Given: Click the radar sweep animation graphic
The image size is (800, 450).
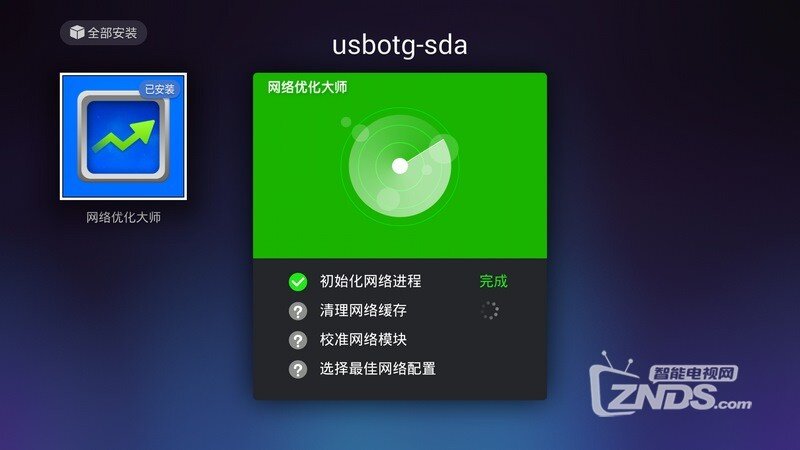Looking at the screenshot, I should (400, 166).
